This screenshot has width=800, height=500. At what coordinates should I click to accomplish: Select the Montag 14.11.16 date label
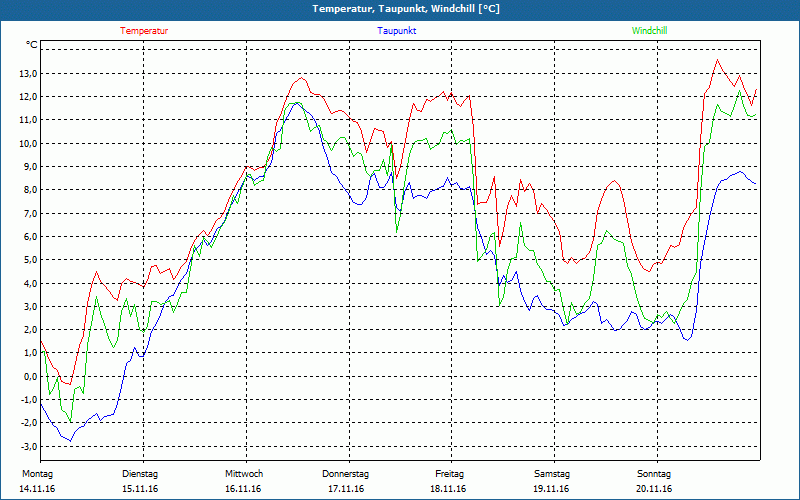coord(37,481)
